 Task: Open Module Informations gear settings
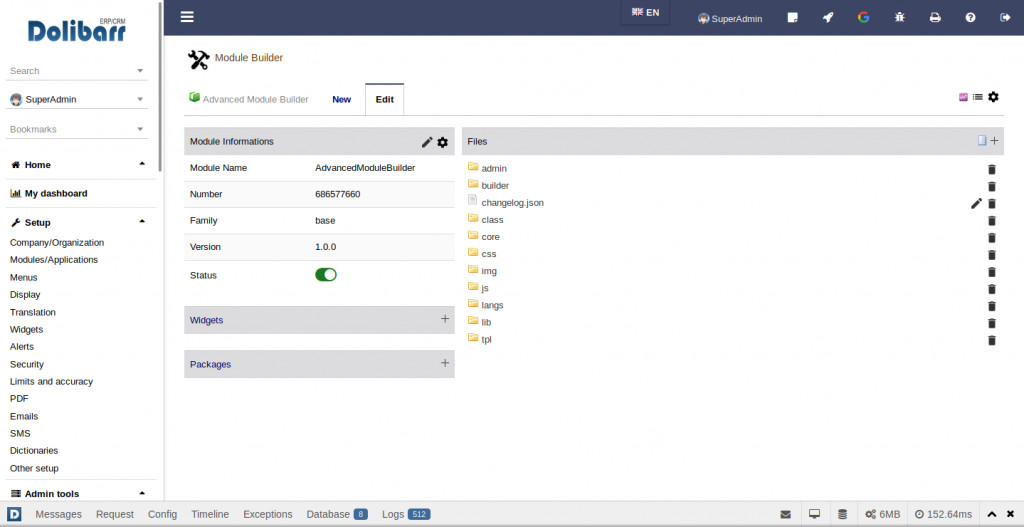pos(443,142)
